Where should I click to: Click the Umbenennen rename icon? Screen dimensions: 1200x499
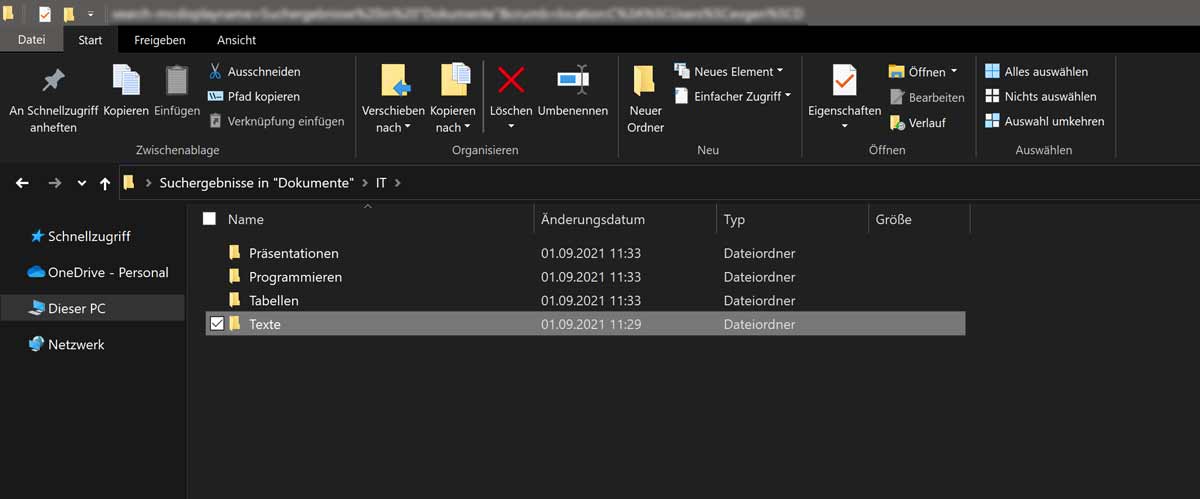click(573, 81)
